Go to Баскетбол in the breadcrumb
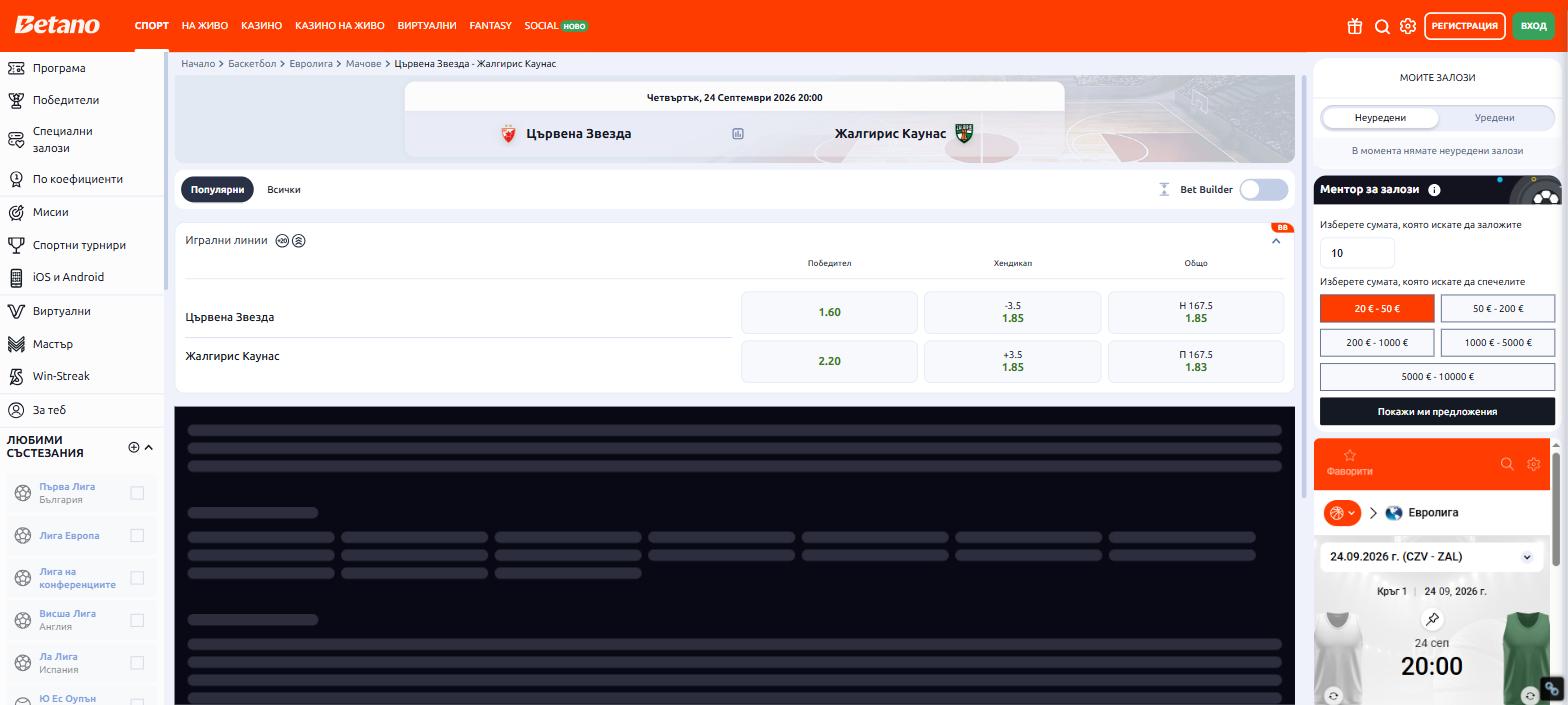The width and height of the screenshot is (1568, 705). click(x=252, y=64)
